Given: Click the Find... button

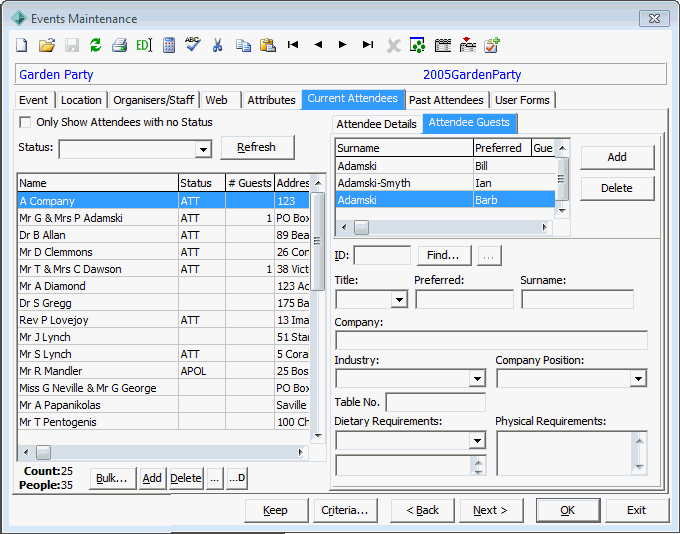Looking at the screenshot, I should click(x=444, y=255).
